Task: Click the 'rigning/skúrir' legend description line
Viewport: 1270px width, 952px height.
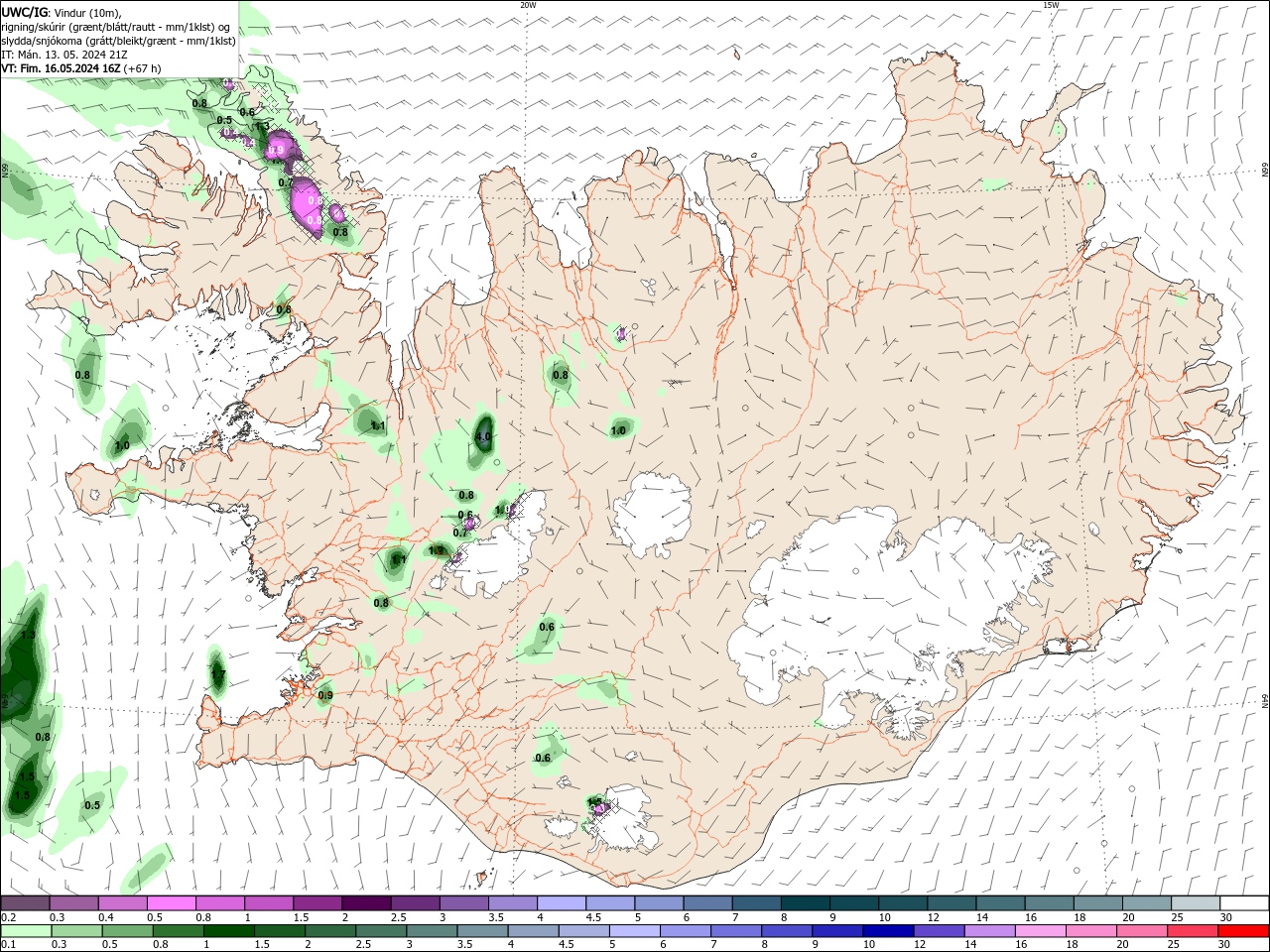Action: pyautogui.click(x=116, y=27)
